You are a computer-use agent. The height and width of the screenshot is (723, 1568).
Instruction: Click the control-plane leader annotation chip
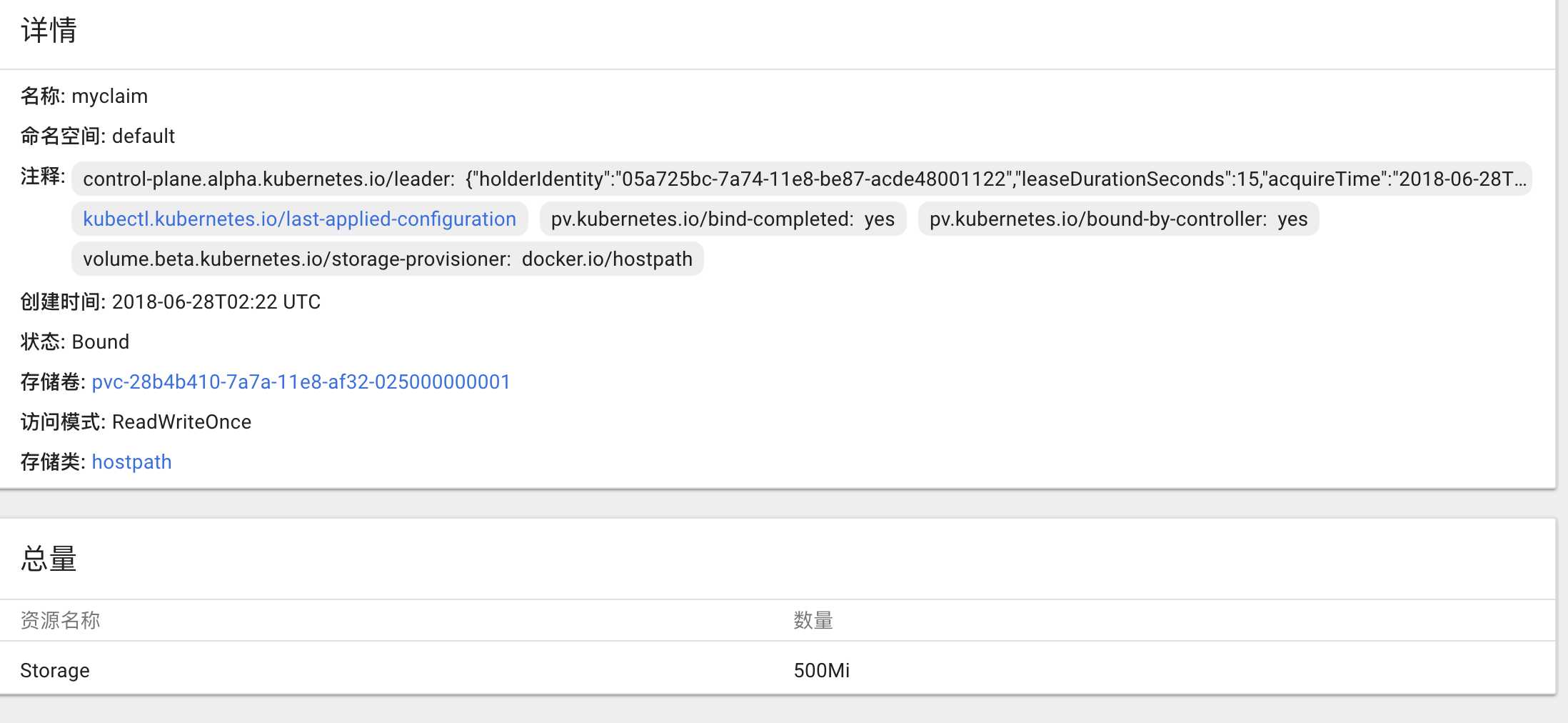pos(802,179)
